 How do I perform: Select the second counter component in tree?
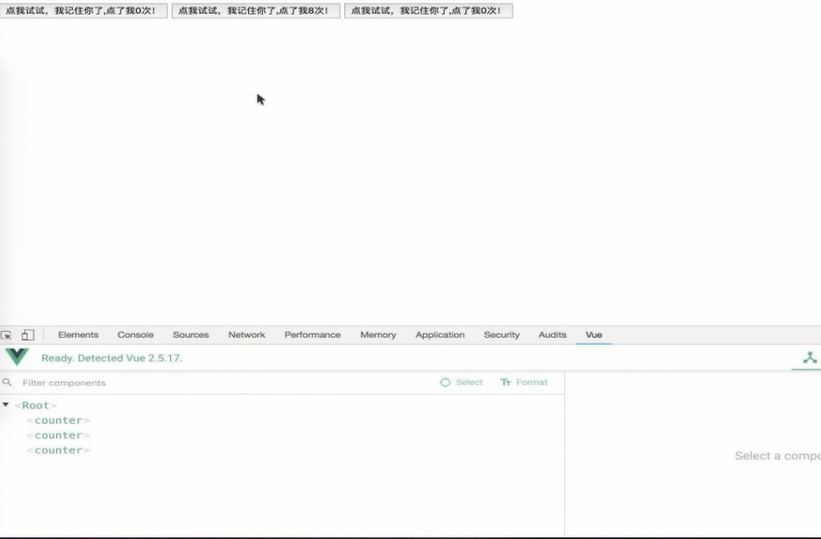pos(59,435)
